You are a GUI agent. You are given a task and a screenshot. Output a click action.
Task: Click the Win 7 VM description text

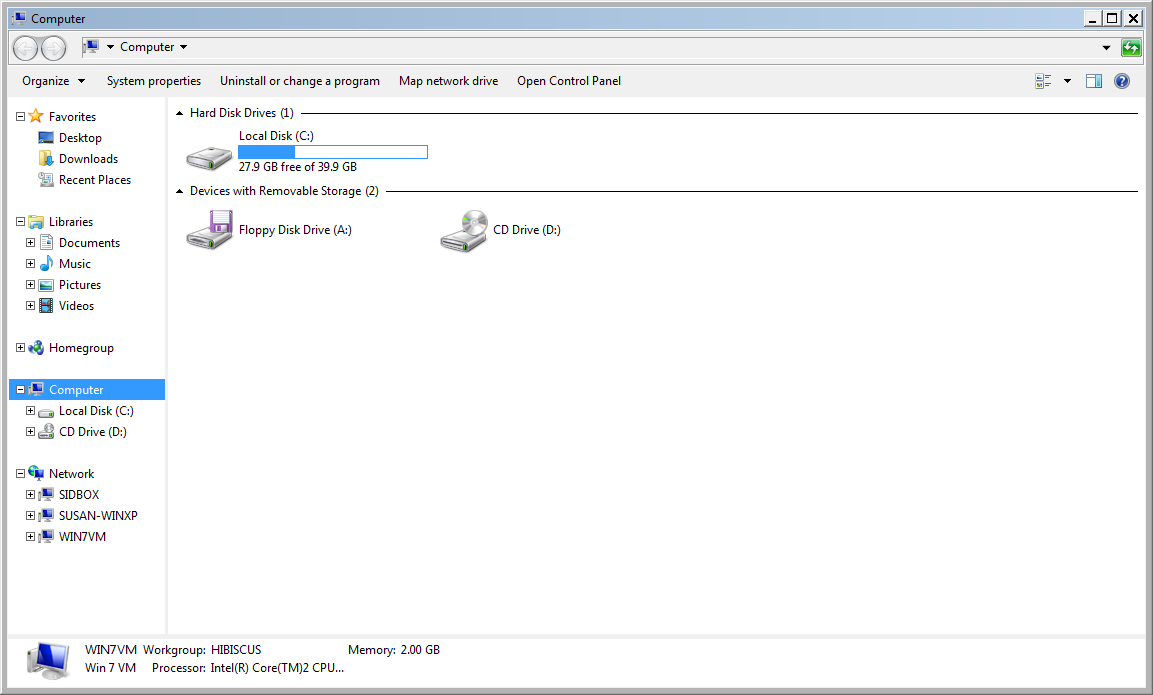click(110, 668)
